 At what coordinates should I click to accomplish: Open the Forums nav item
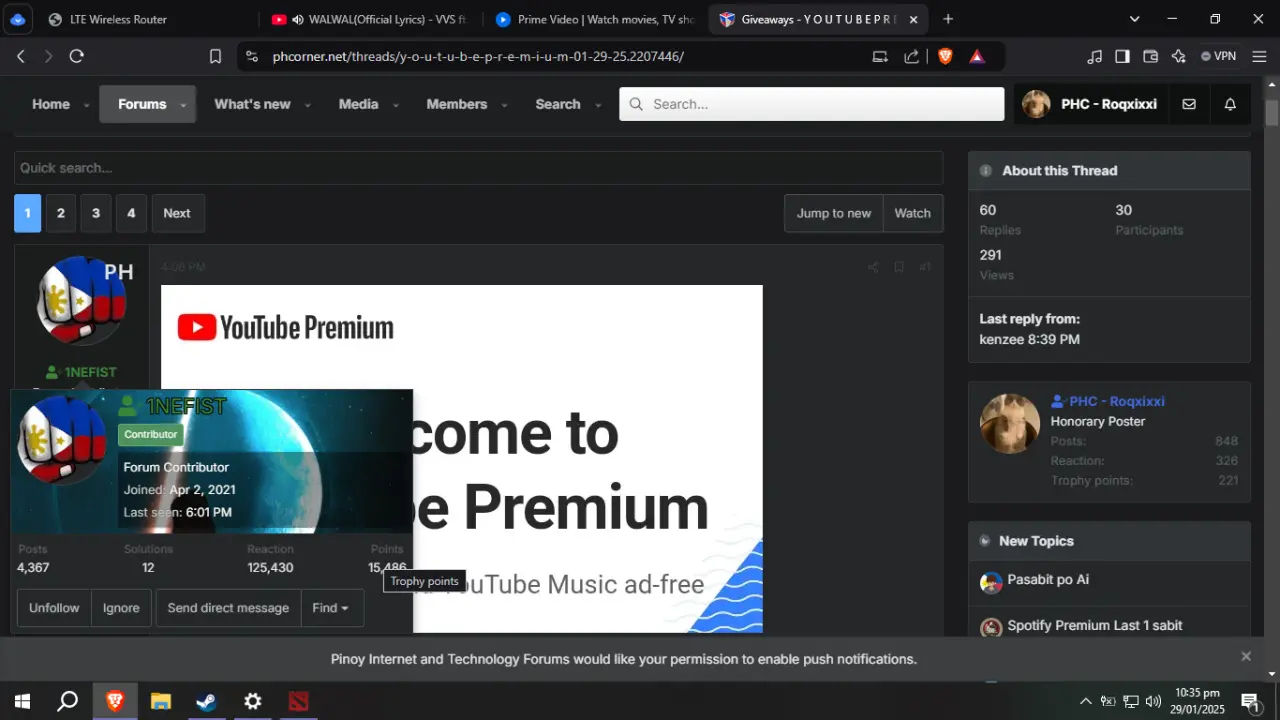tap(142, 104)
